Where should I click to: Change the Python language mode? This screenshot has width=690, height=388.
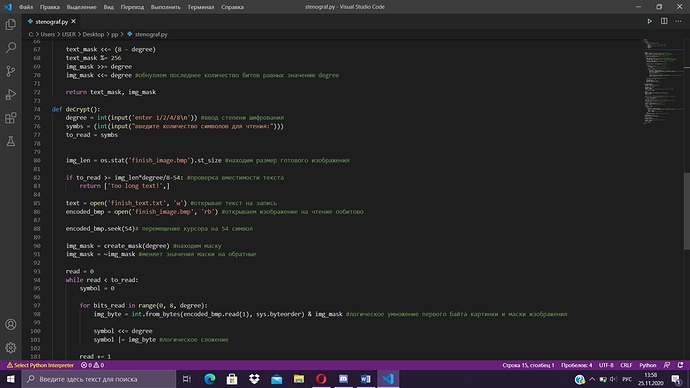pyautogui.click(x=647, y=365)
